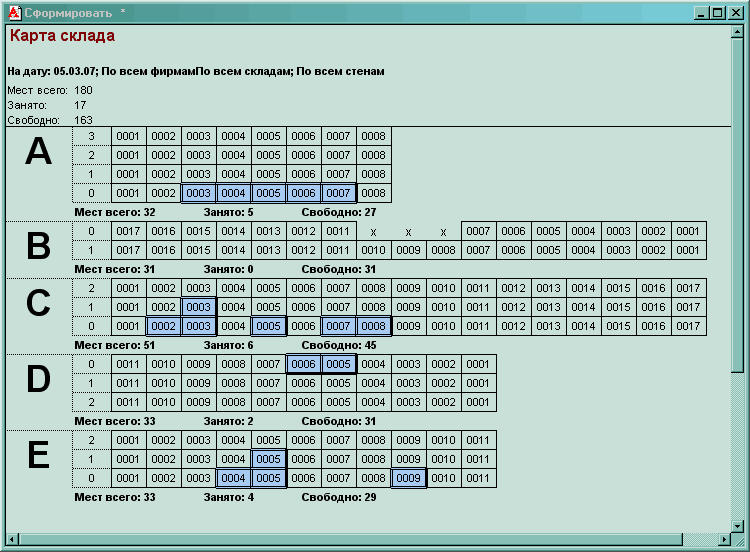This screenshot has width=750, height=552.
Task: Click cell 0010 in wall B row 1
Action: [x=374, y=250]
